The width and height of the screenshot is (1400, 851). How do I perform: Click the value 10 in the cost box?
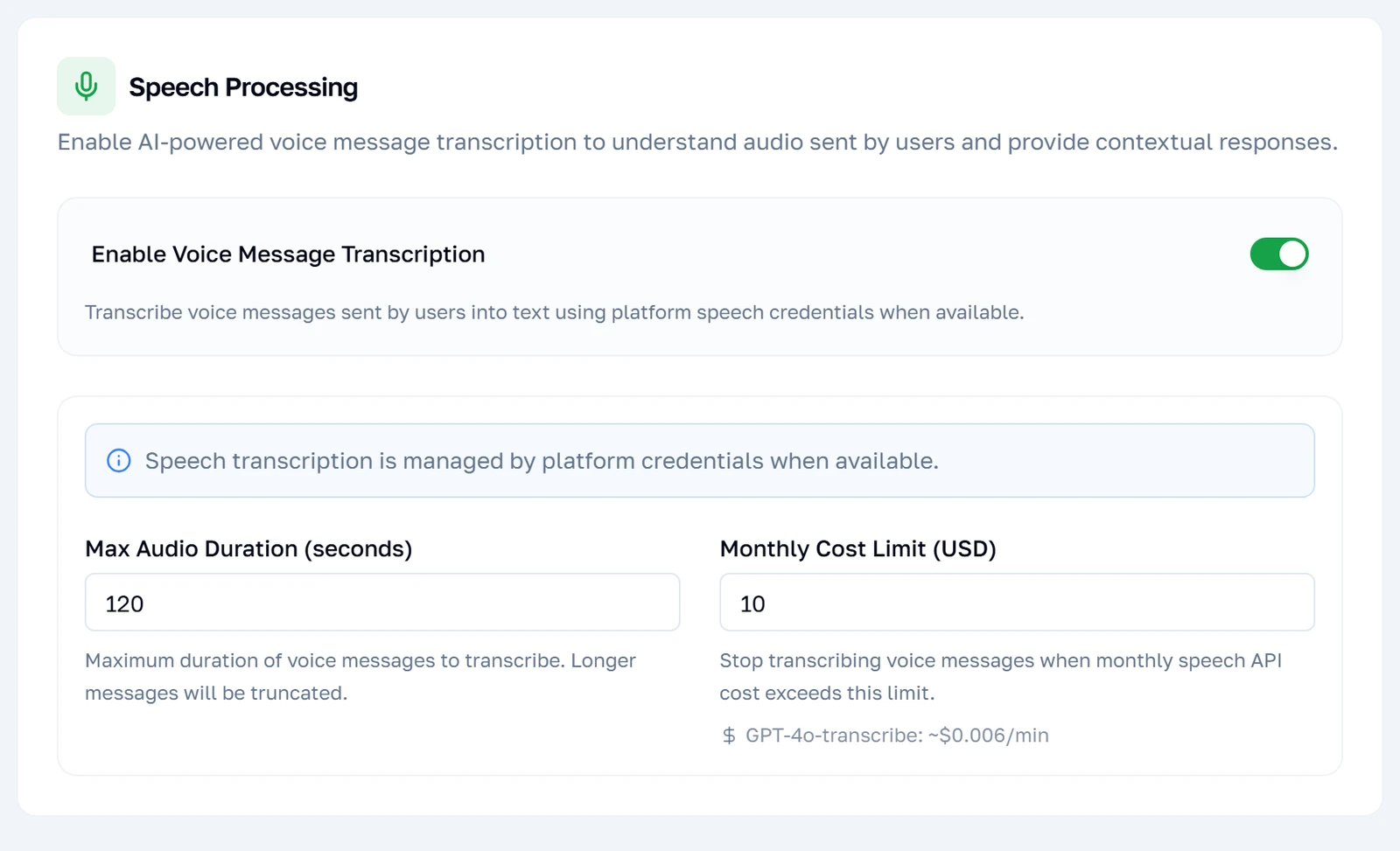tap(752, 604)
